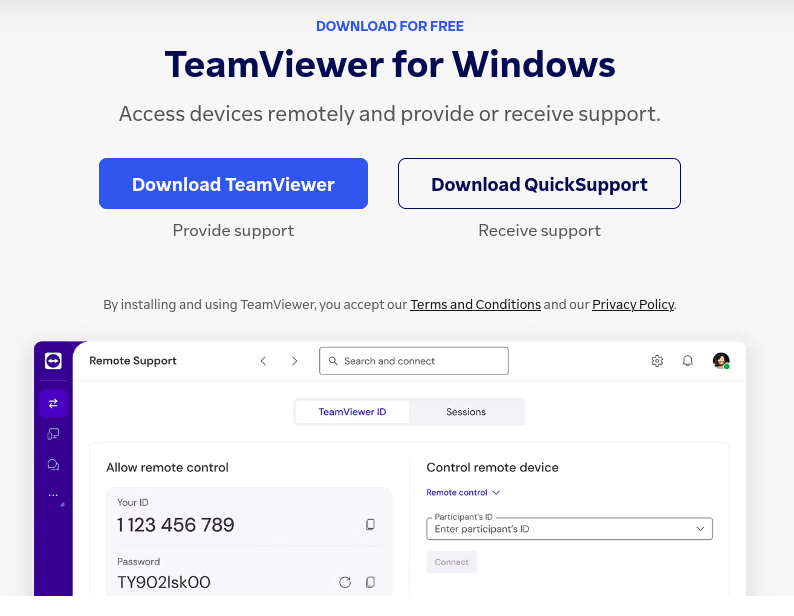Copy Your ID with the copy icon
The image size is (794, 616).
pyautogui.click(x=370, y=524)
